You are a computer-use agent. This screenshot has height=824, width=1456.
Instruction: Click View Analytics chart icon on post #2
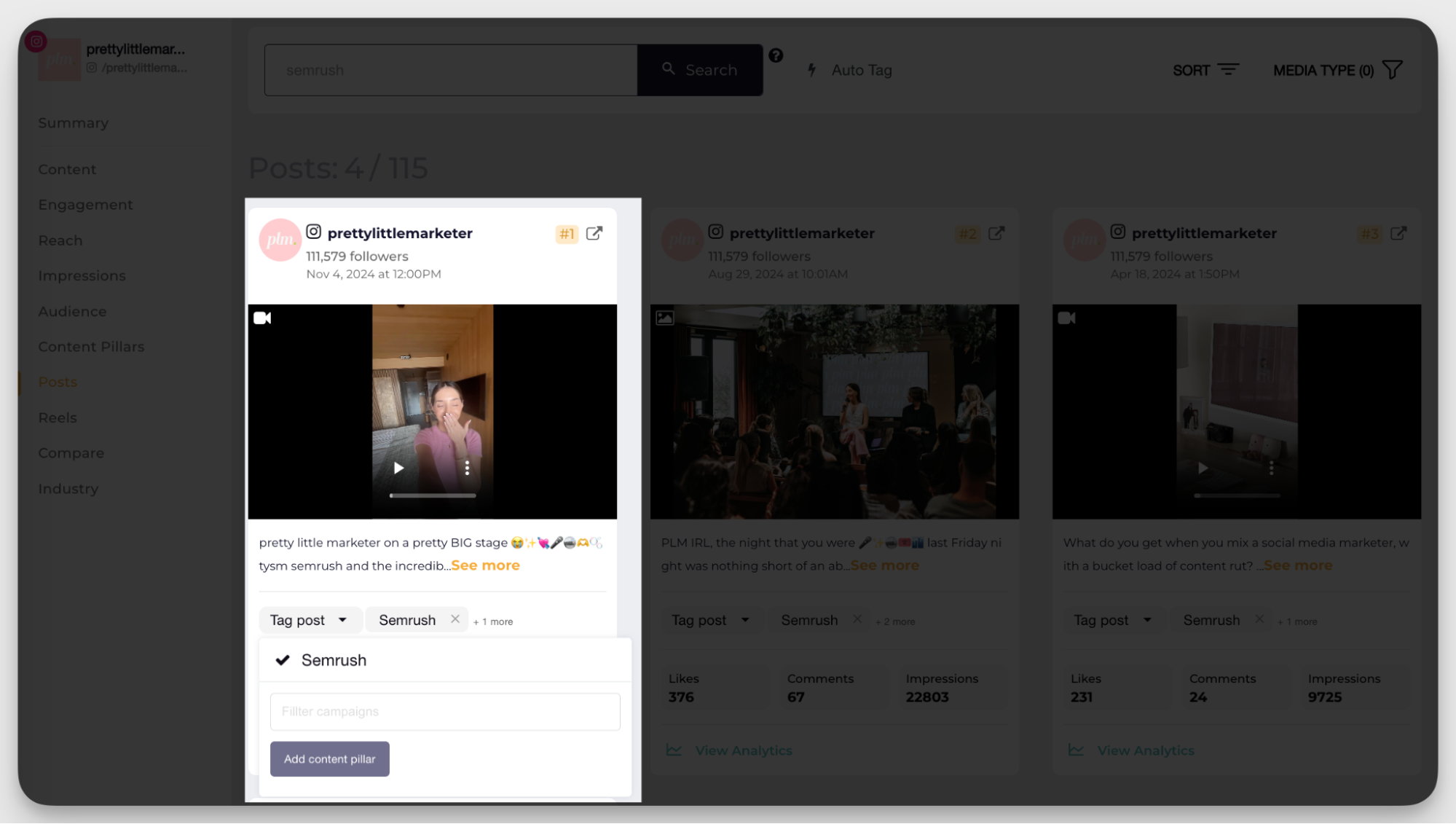(674, 750)
